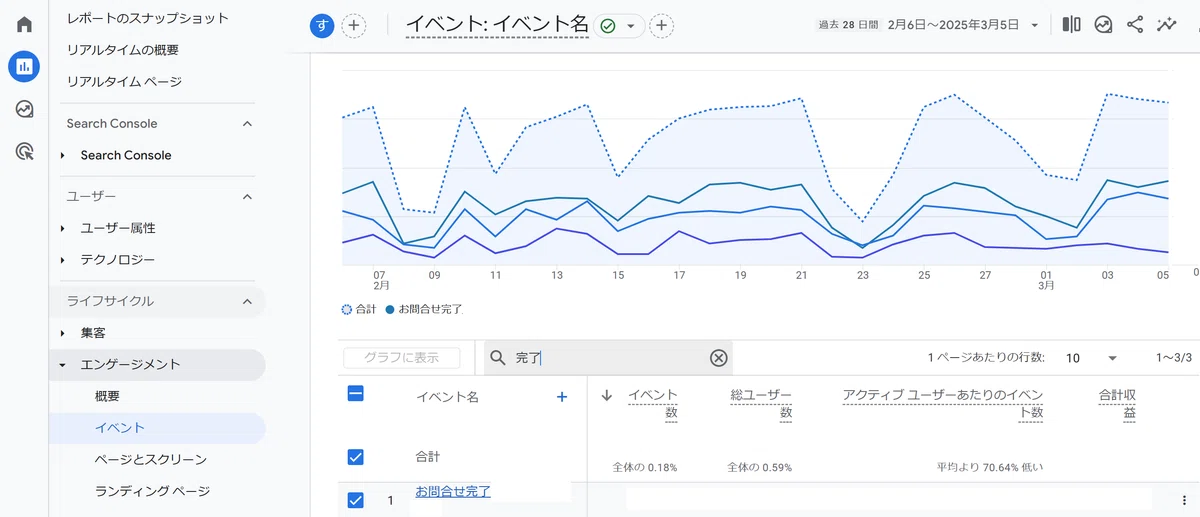Viewport: 1200px width, 517px height.
Task: Open the お問合せ完了 event link
Action: [x=453, y=491]
